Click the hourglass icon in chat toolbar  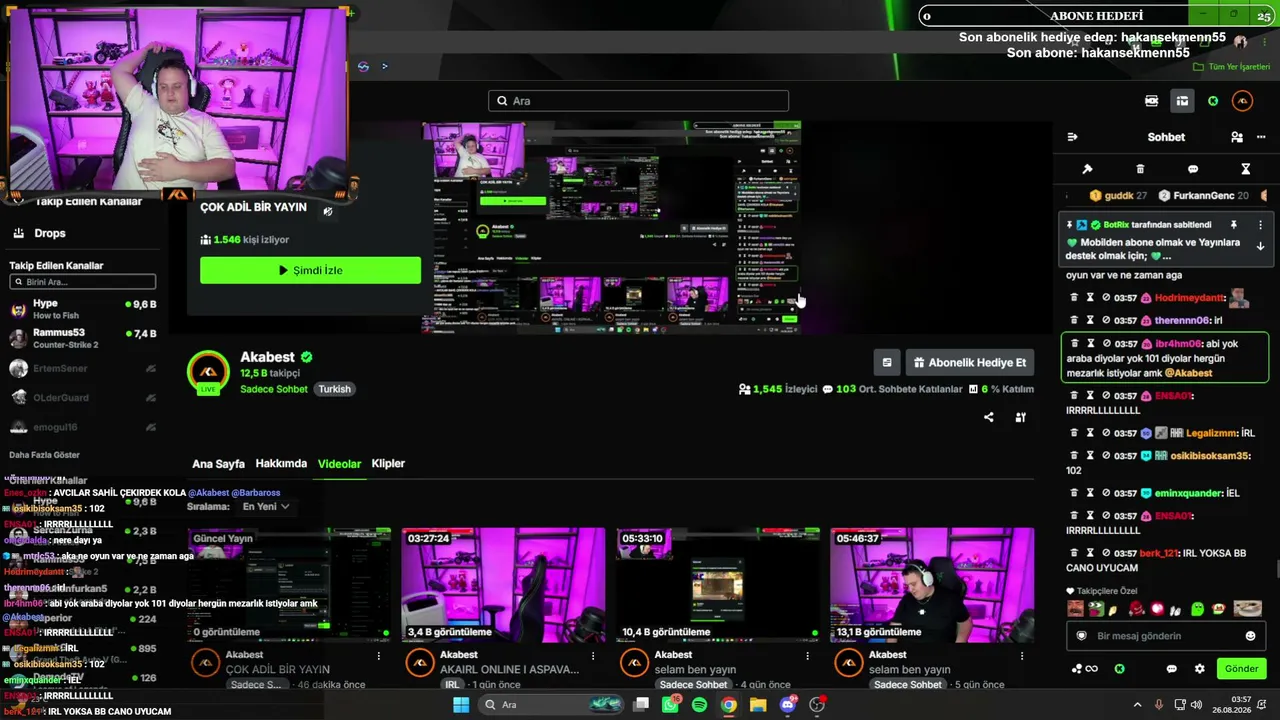(1245, 169)
